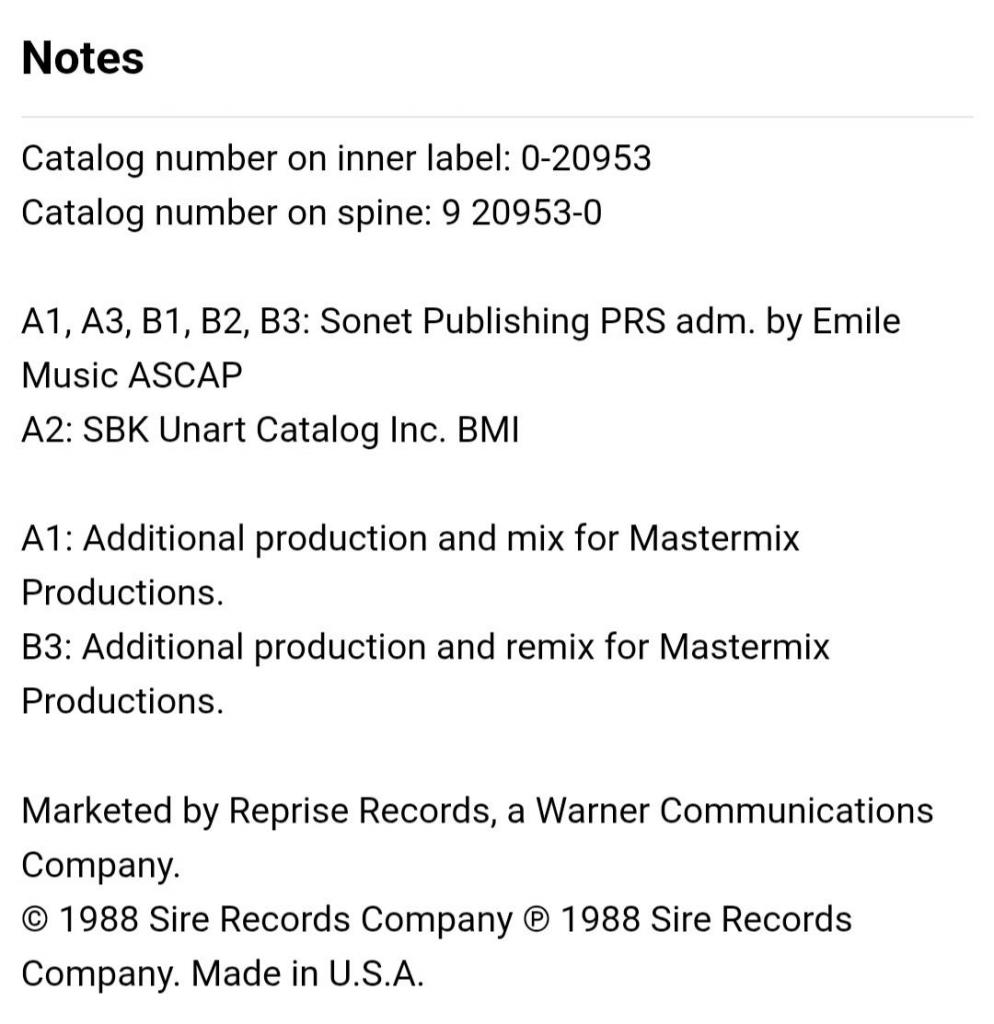Click the "Warner Communications" text
The width and height of the screenshot is (994, 1024).
click(734, 810)
